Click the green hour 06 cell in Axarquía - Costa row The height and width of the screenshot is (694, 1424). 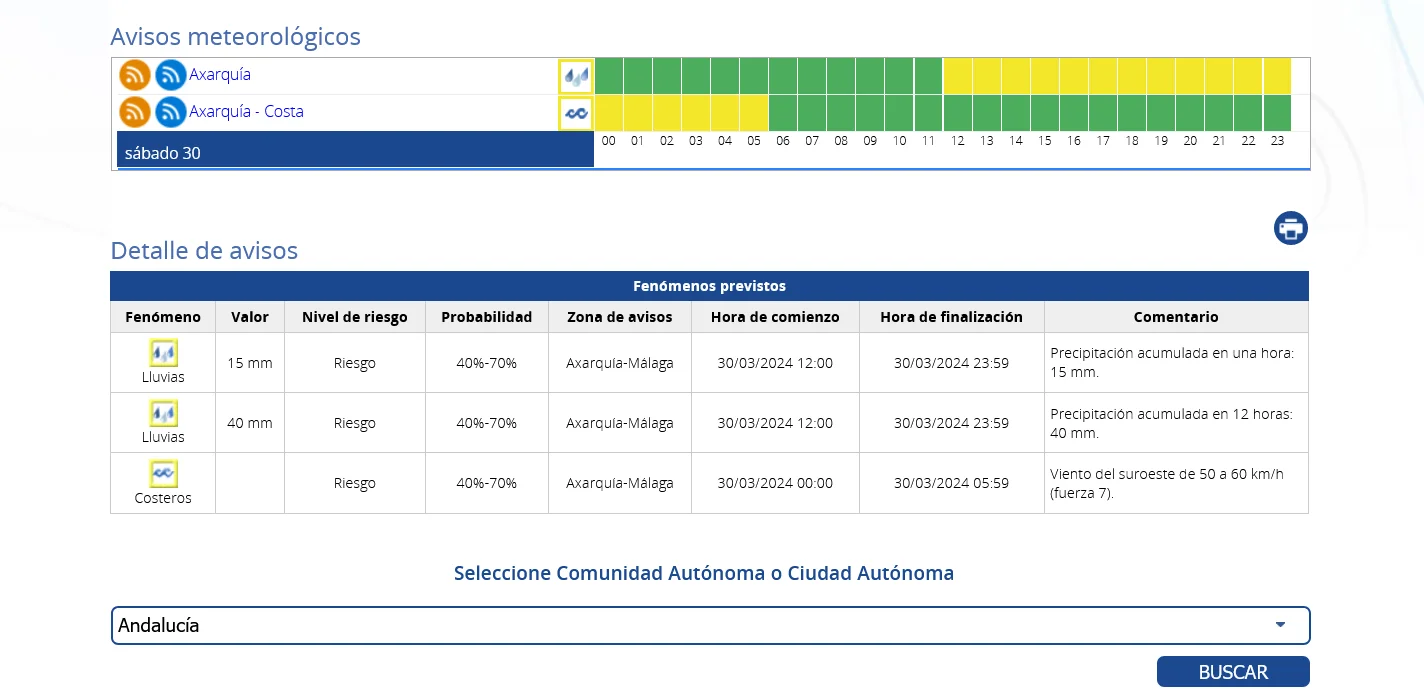[x=783, y=113]
